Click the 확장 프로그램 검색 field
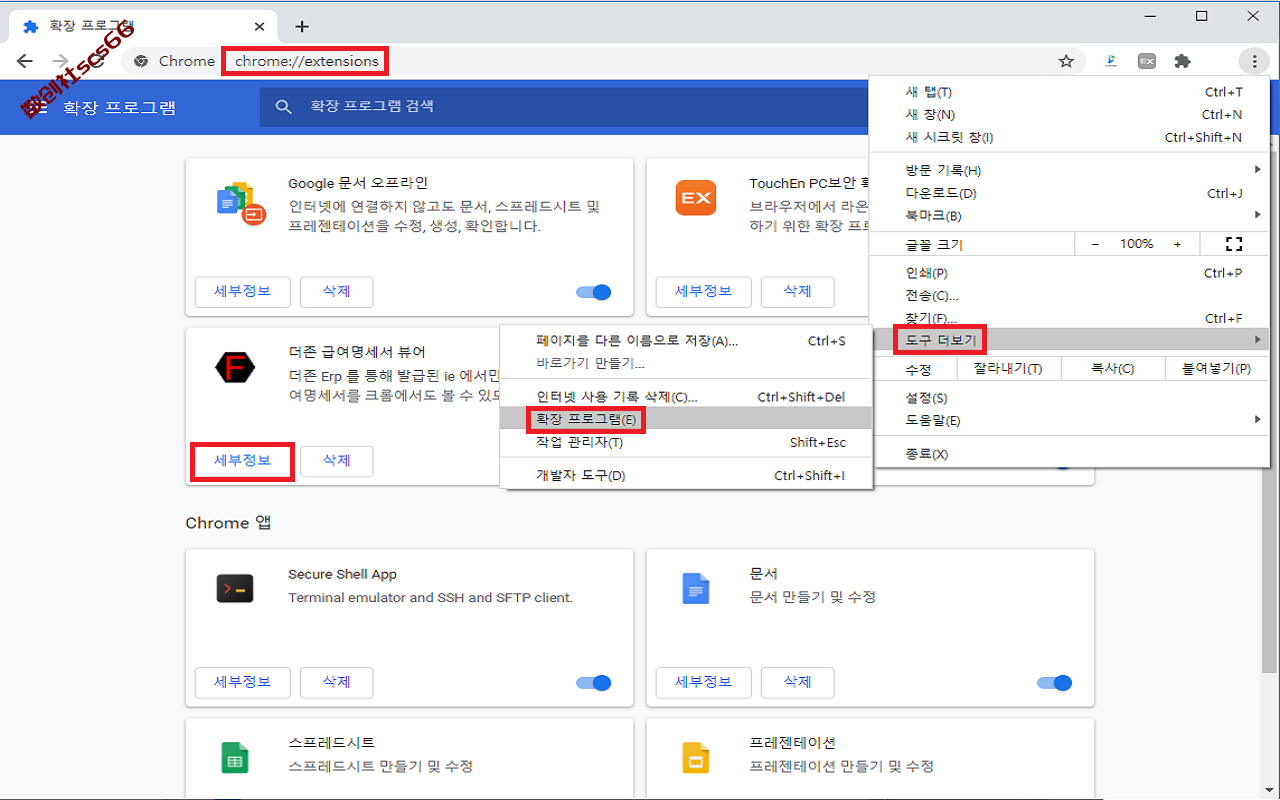Screen dimensions: 1280x800 click(565, 106)
